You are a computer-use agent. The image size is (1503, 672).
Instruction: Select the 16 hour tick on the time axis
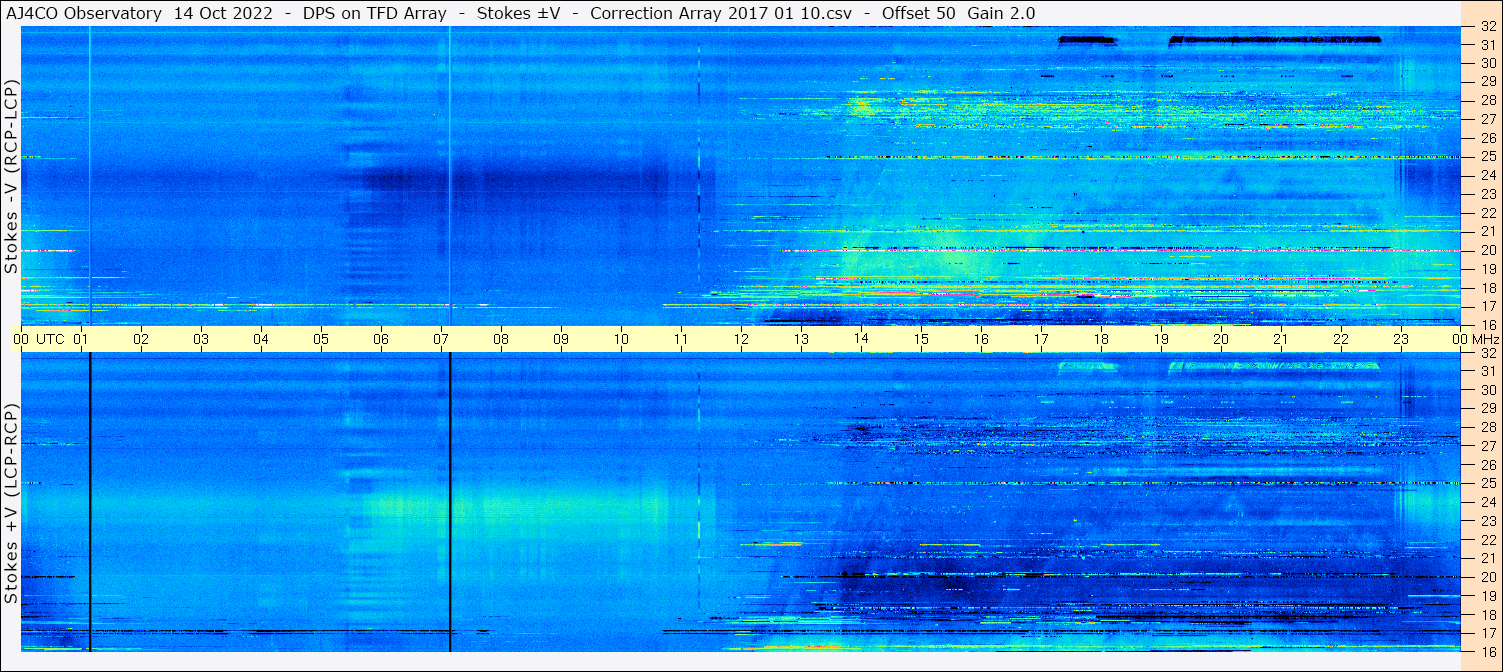982,339
